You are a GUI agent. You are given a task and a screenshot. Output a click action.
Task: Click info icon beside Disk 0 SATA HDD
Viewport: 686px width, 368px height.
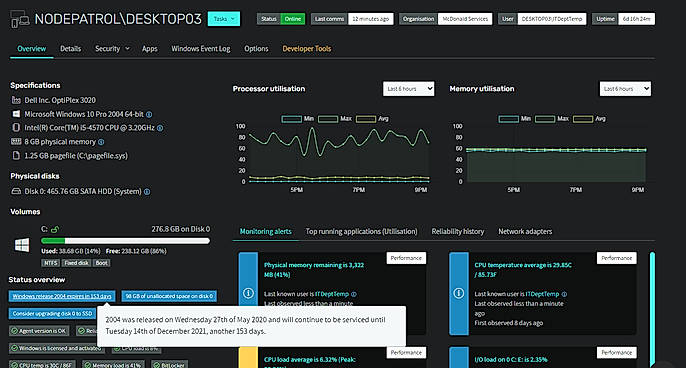(147, 192)
